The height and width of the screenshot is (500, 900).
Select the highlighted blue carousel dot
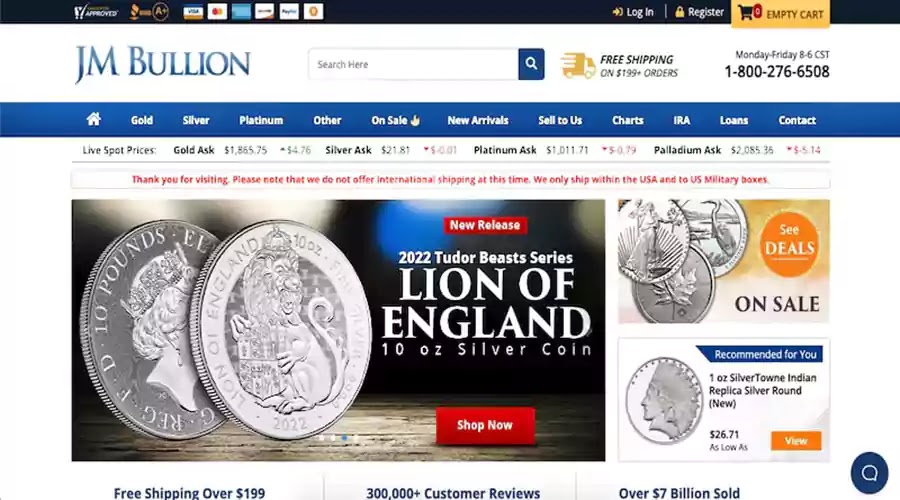click(344, 438)
